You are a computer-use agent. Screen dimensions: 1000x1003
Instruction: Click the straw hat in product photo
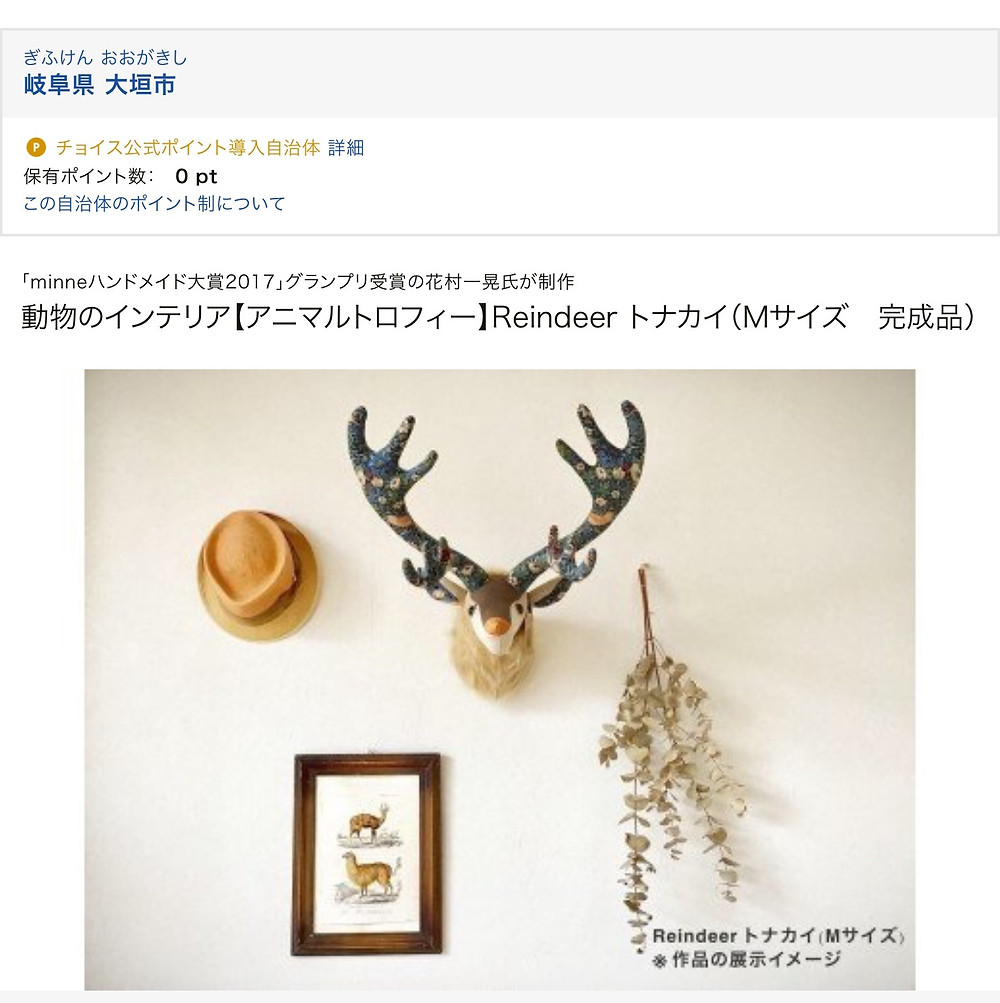257,575
